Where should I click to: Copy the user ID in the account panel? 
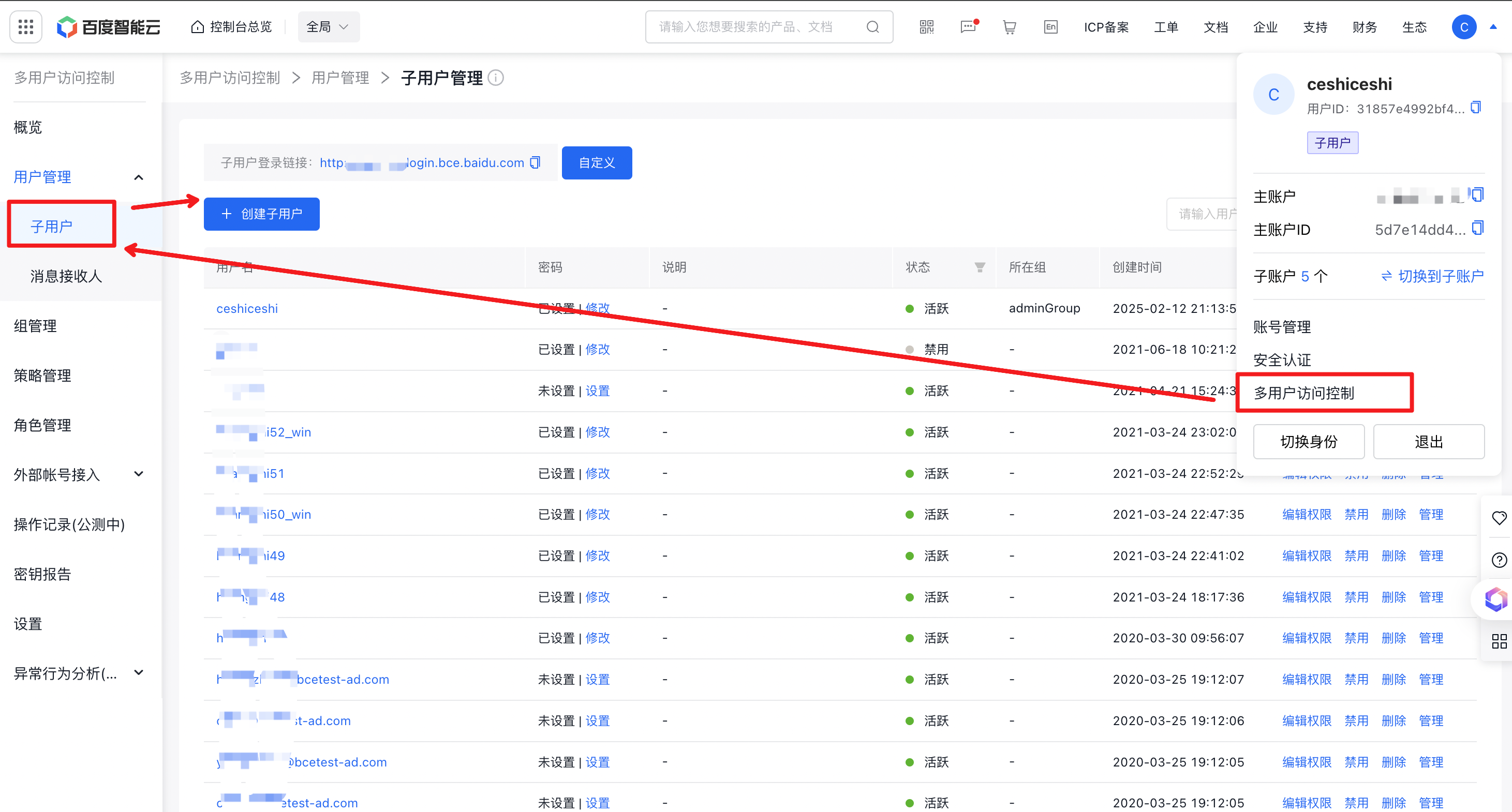pos(1476,108)
